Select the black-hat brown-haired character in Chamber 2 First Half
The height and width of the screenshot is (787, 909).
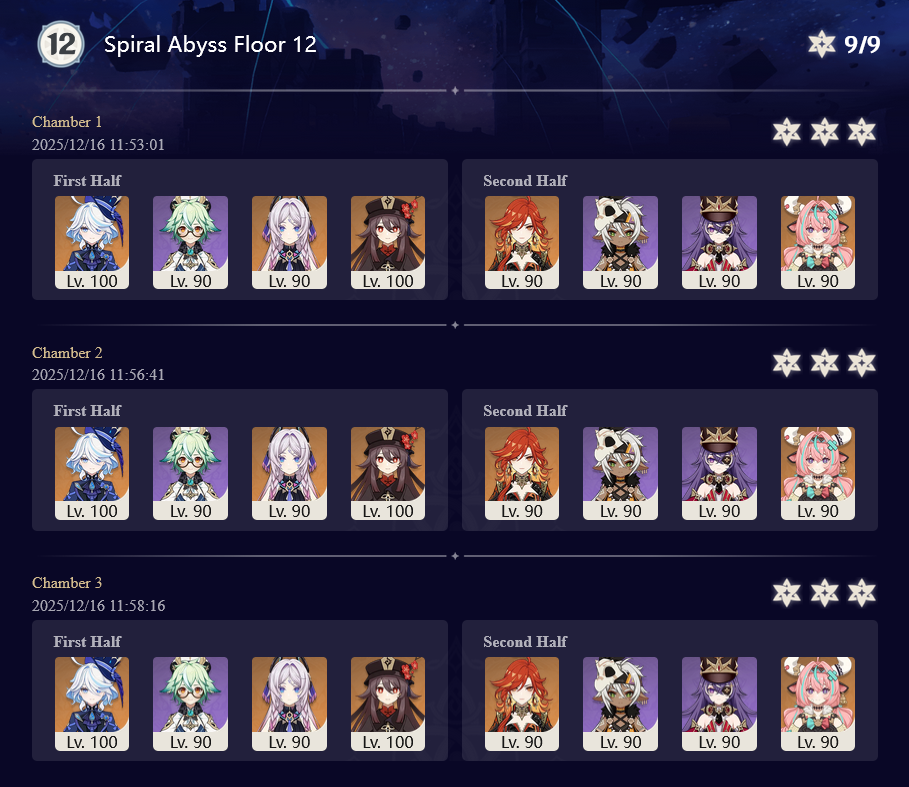coord(388,473)
